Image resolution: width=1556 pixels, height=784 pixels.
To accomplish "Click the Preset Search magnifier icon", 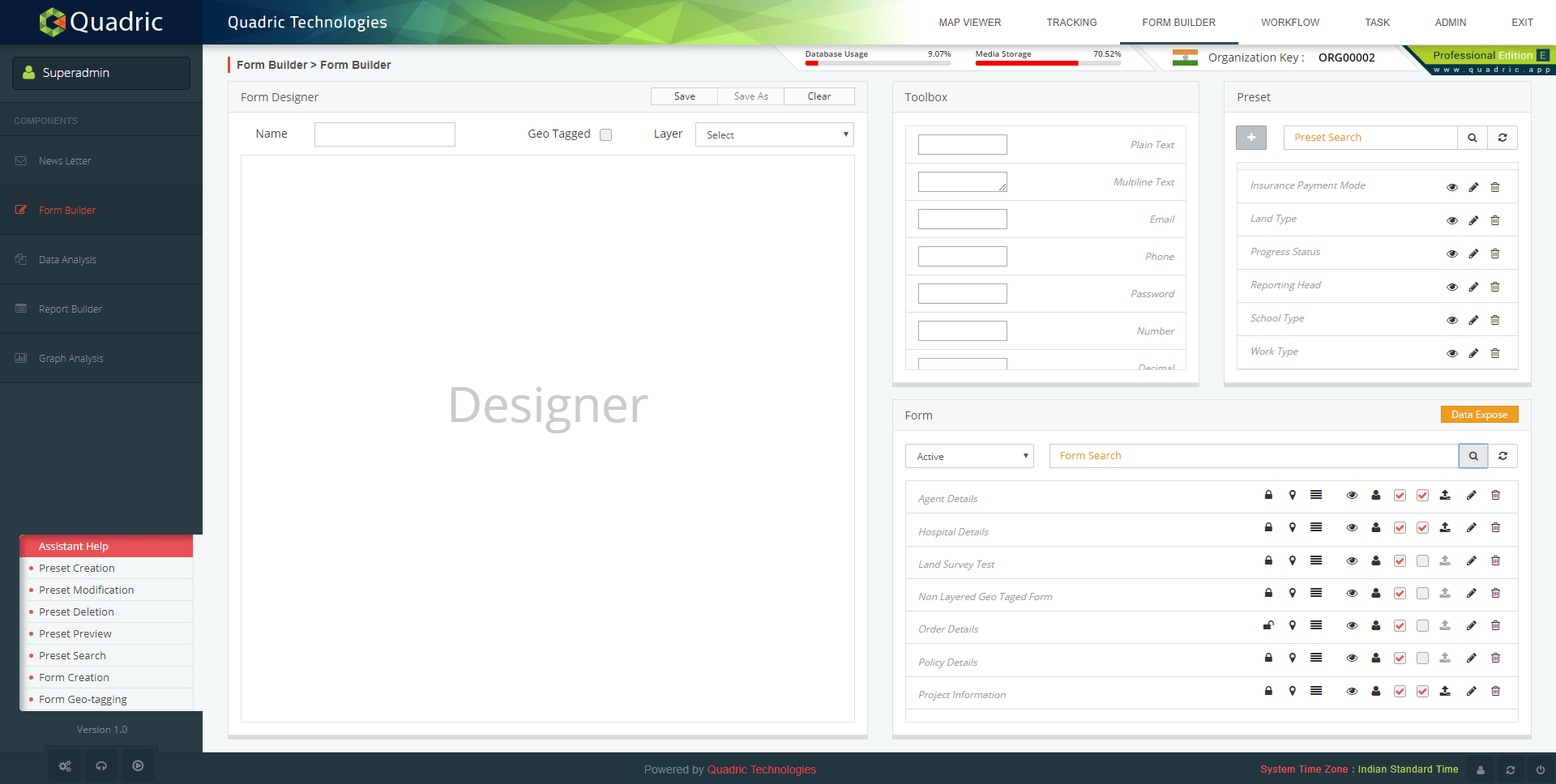I will pyautogui.click(x=1472, y=138).
